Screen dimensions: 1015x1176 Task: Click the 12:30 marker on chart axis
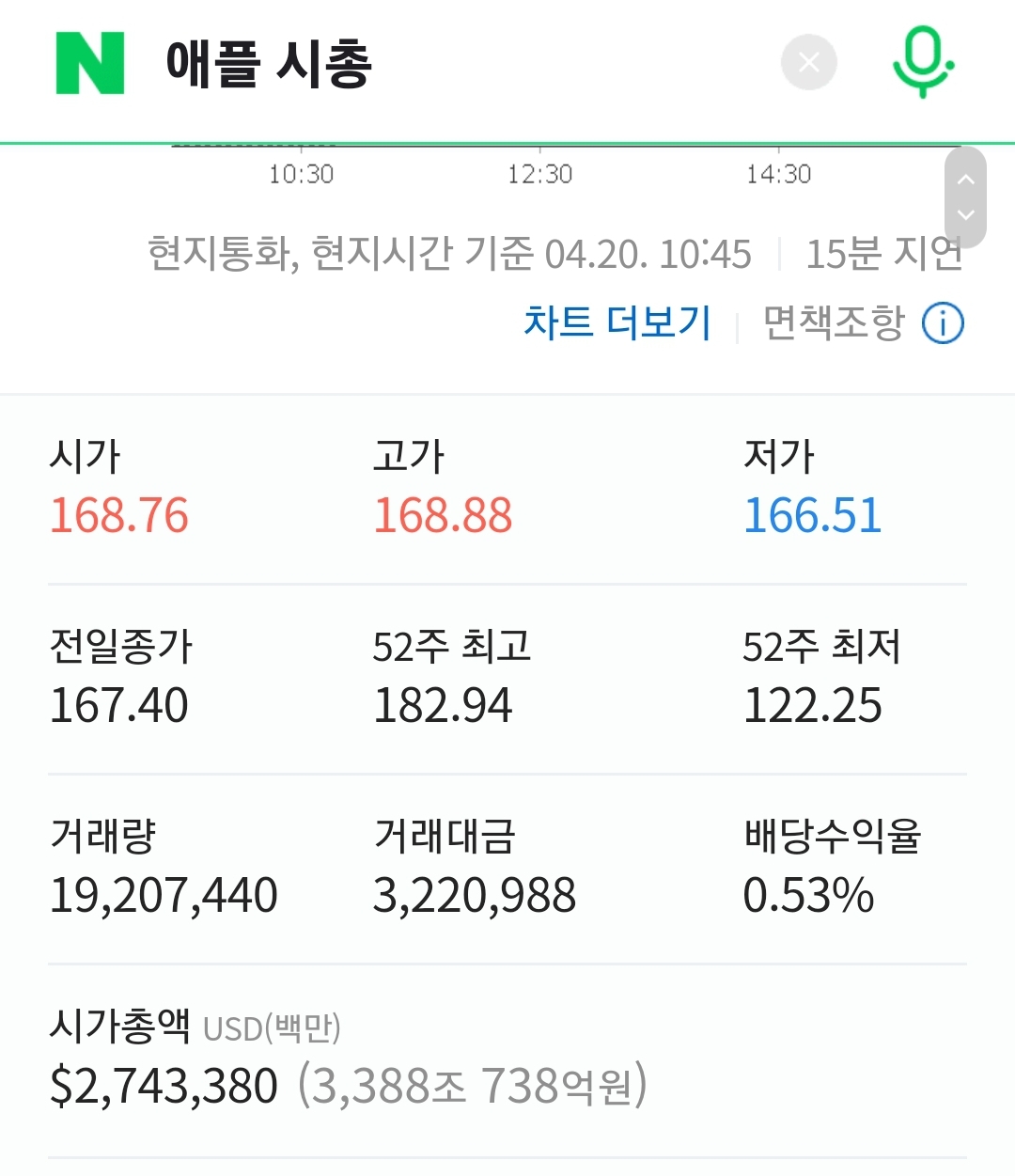point(539,174)
